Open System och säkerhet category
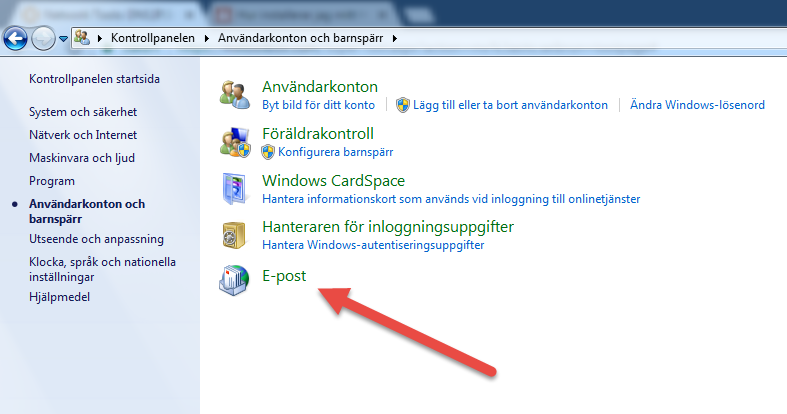Image resolution: width=787 pixels, height=414 pixels. tap(83, 112)
